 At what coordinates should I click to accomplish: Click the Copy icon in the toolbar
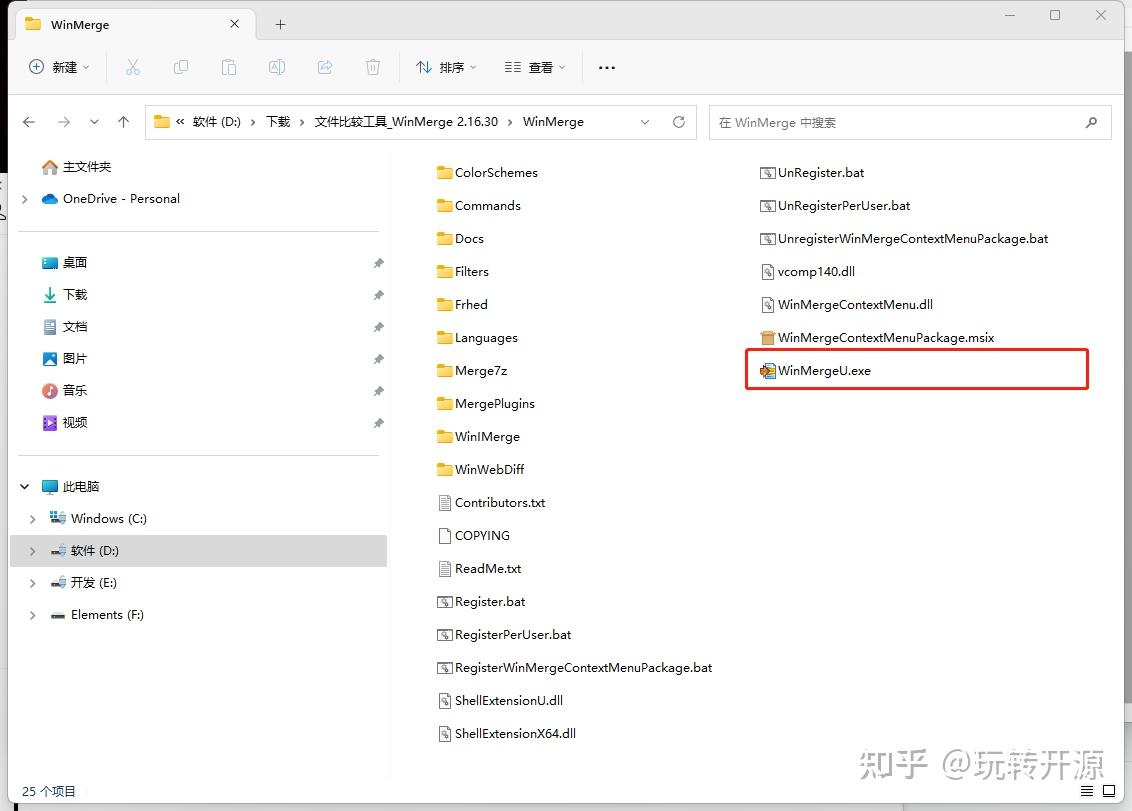181,67
